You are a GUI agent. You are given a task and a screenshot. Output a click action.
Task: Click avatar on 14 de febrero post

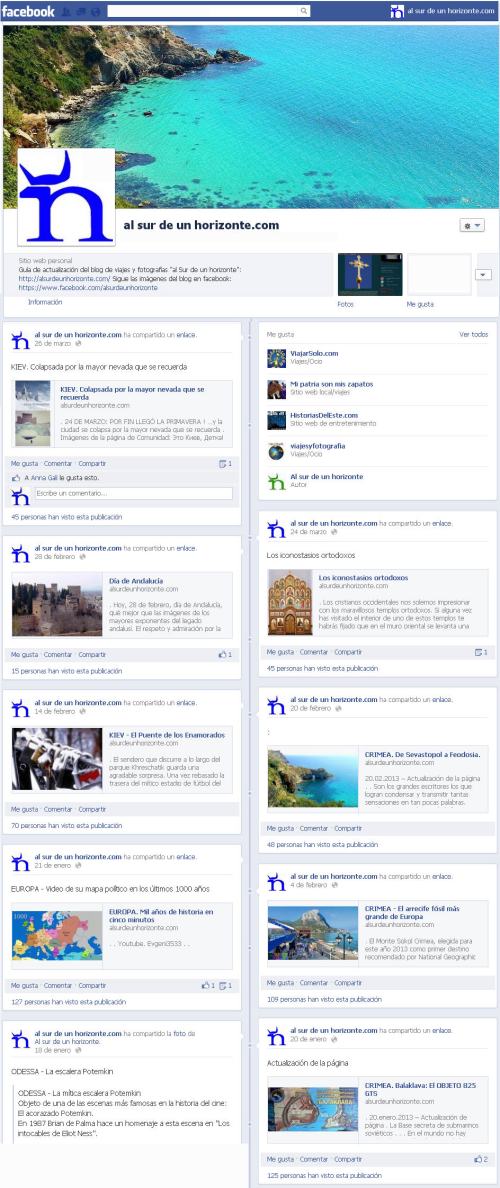[20, 708]
